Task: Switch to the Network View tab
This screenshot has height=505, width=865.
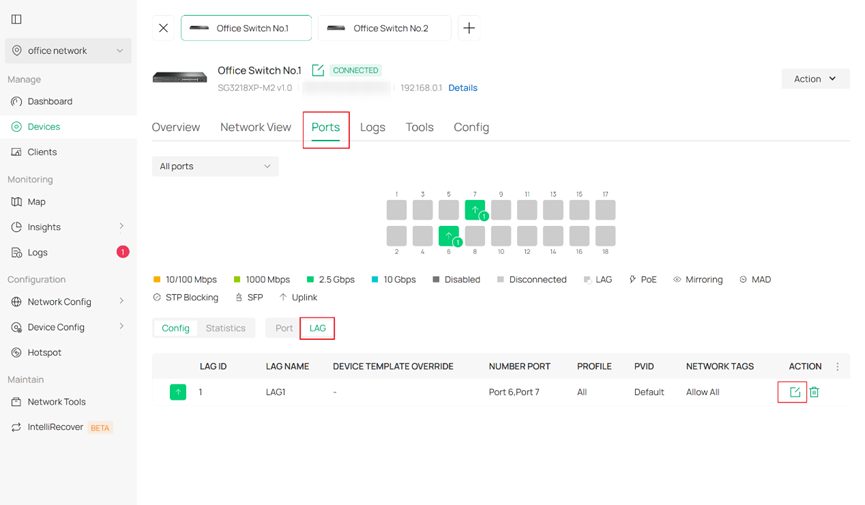Action: click(255, 127)
